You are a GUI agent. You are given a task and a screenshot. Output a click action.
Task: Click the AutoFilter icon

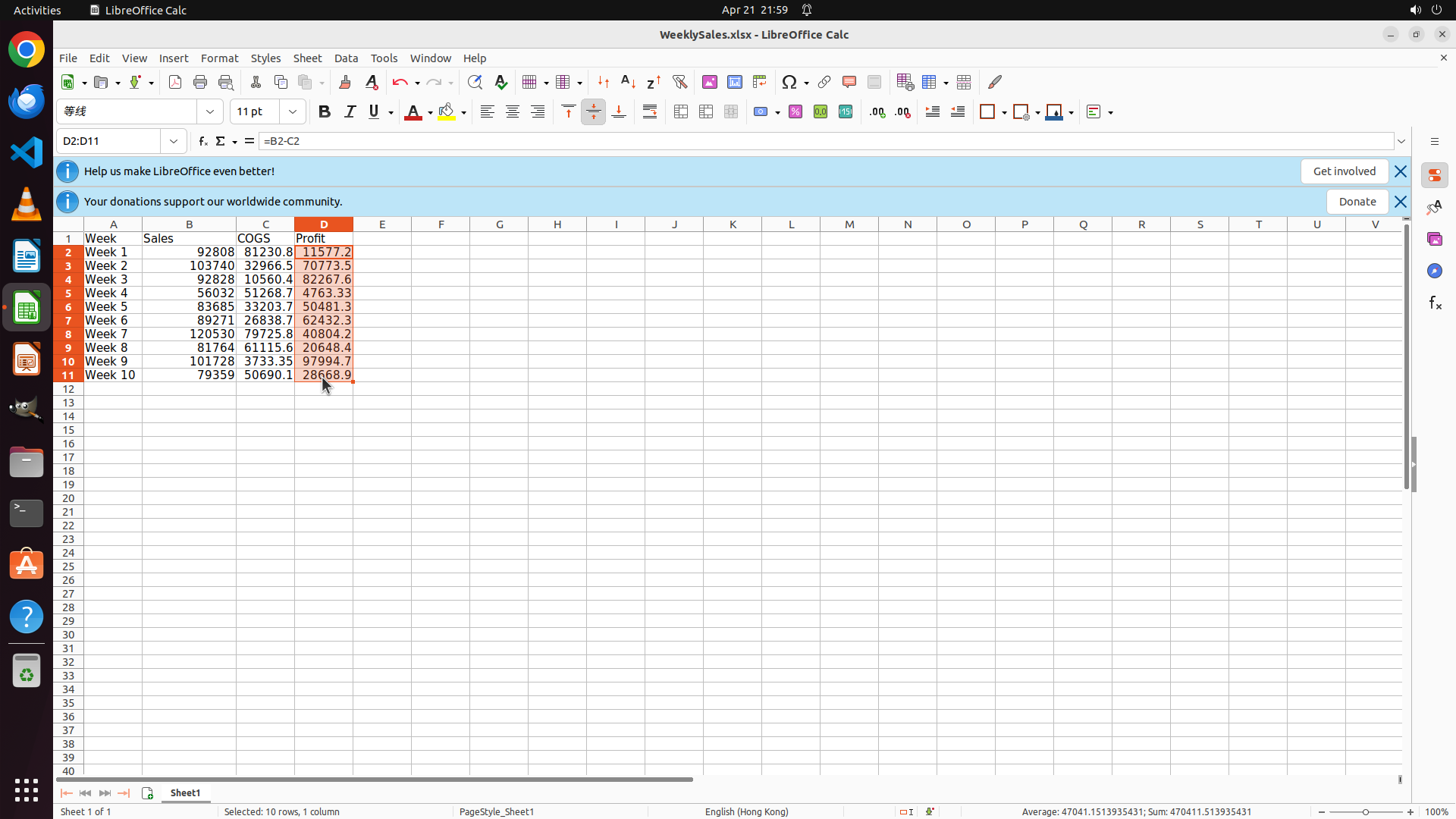679,82
